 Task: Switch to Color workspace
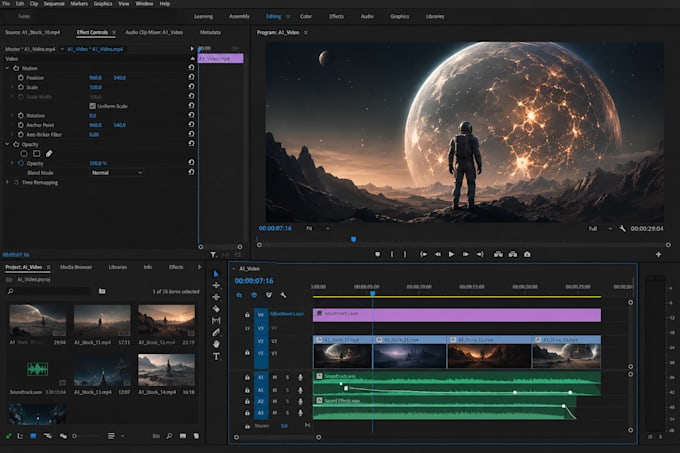coord(306,16)
